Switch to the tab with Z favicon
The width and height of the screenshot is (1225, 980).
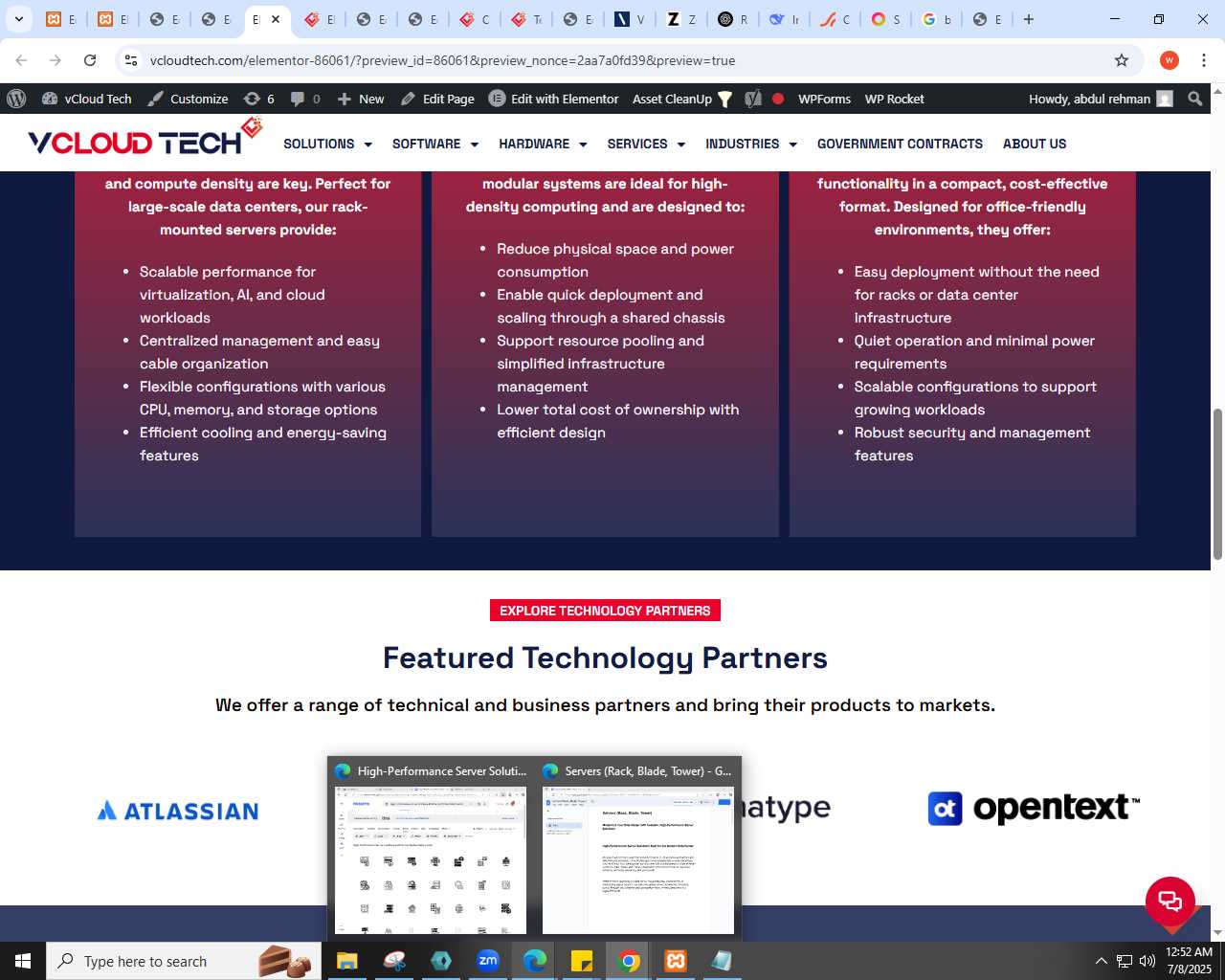coord(681,19)
